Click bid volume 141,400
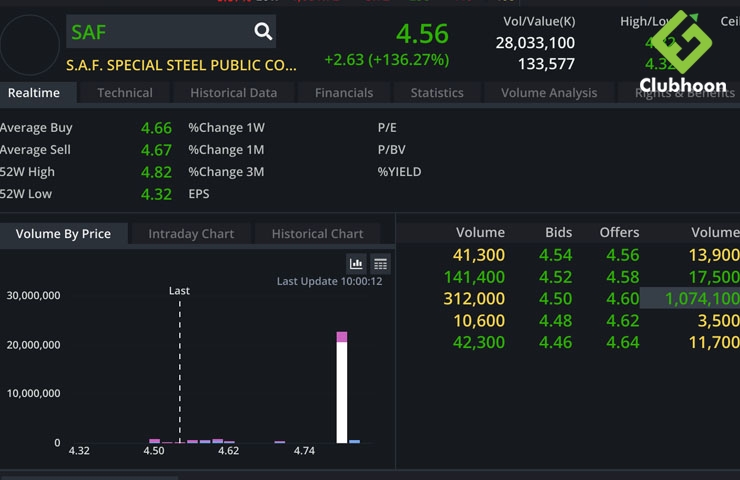740x480 pixels. click(x=474, y=277)
